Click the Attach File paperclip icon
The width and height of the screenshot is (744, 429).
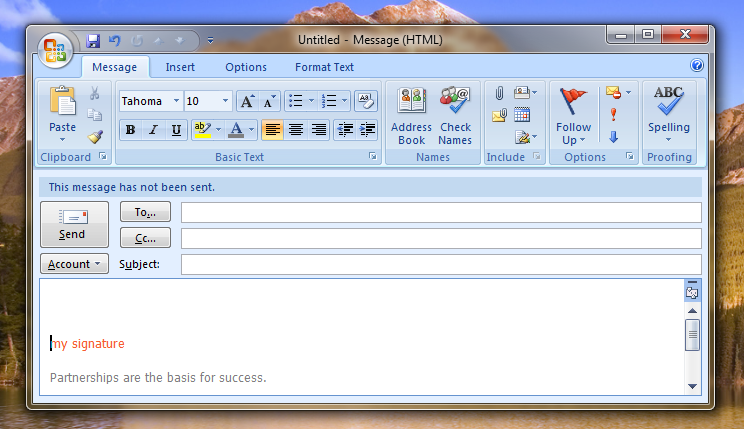pos(499,93)
